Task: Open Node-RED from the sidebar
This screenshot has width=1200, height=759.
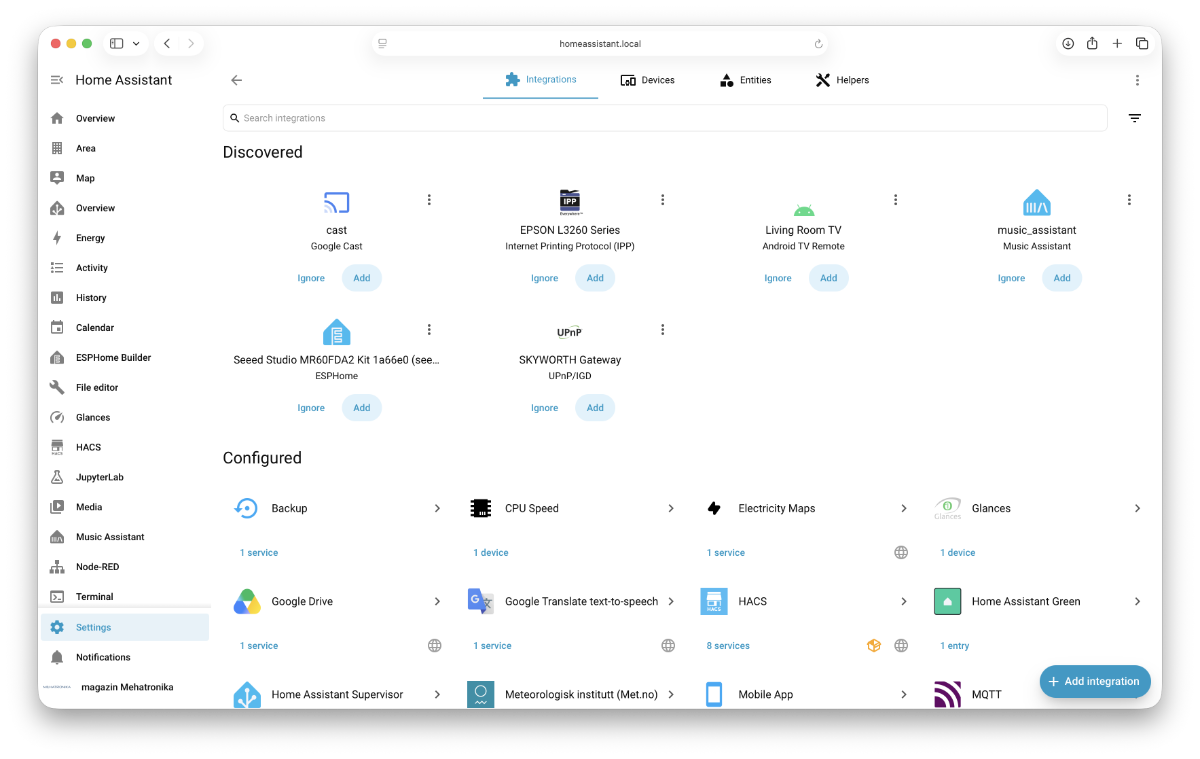Action: coord(125,567)
